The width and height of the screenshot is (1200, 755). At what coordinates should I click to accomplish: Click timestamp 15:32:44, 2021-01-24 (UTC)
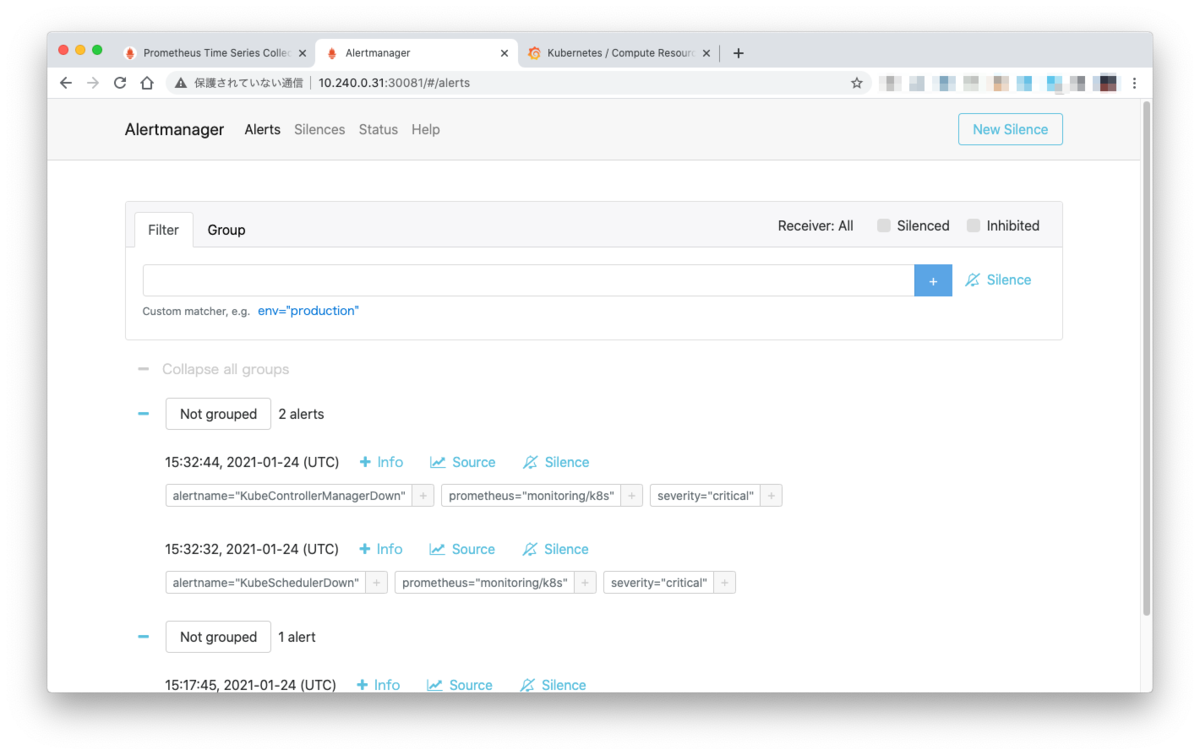coord(252,462)
